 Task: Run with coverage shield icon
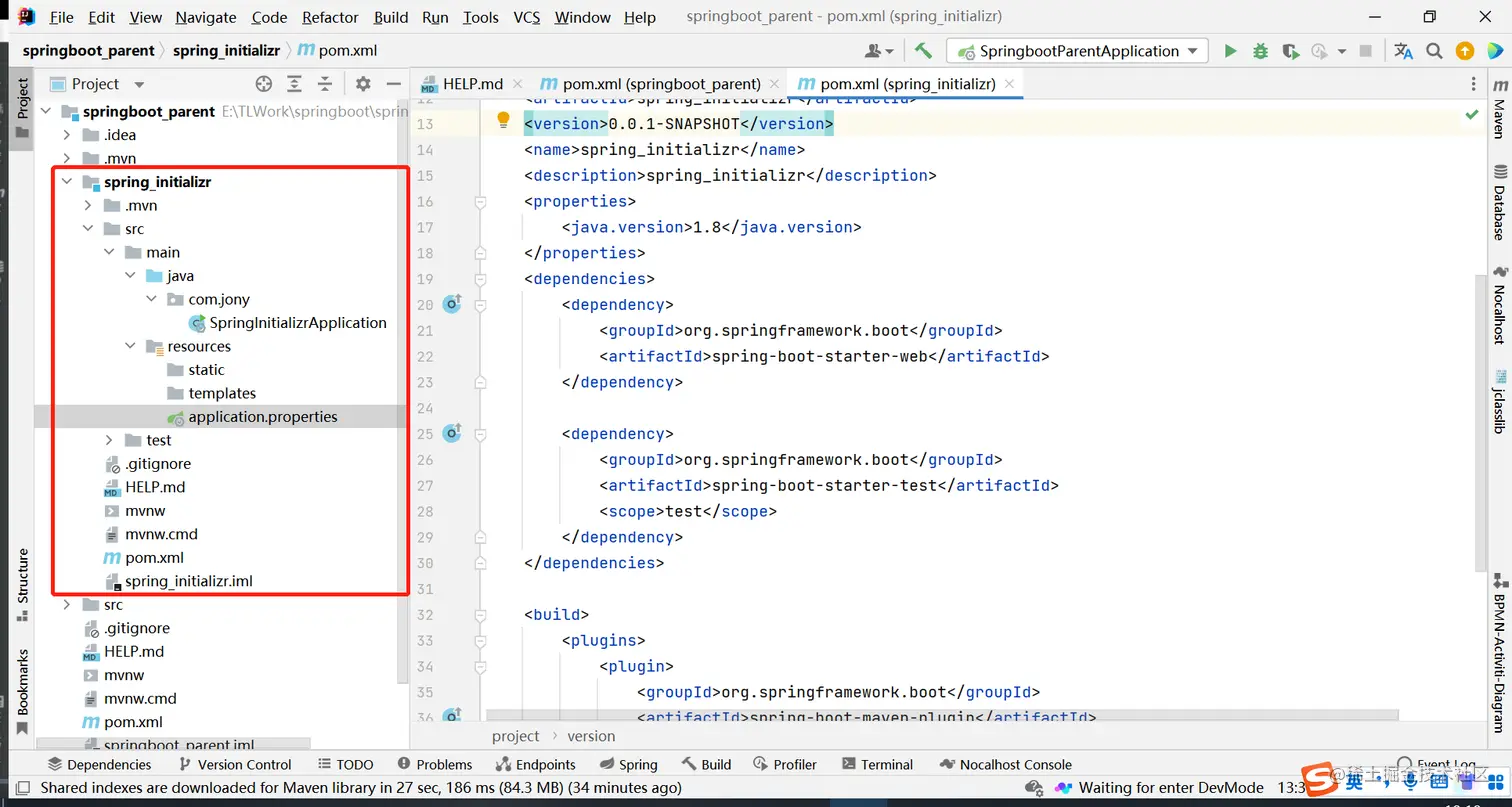click(x=1290, y=51)
